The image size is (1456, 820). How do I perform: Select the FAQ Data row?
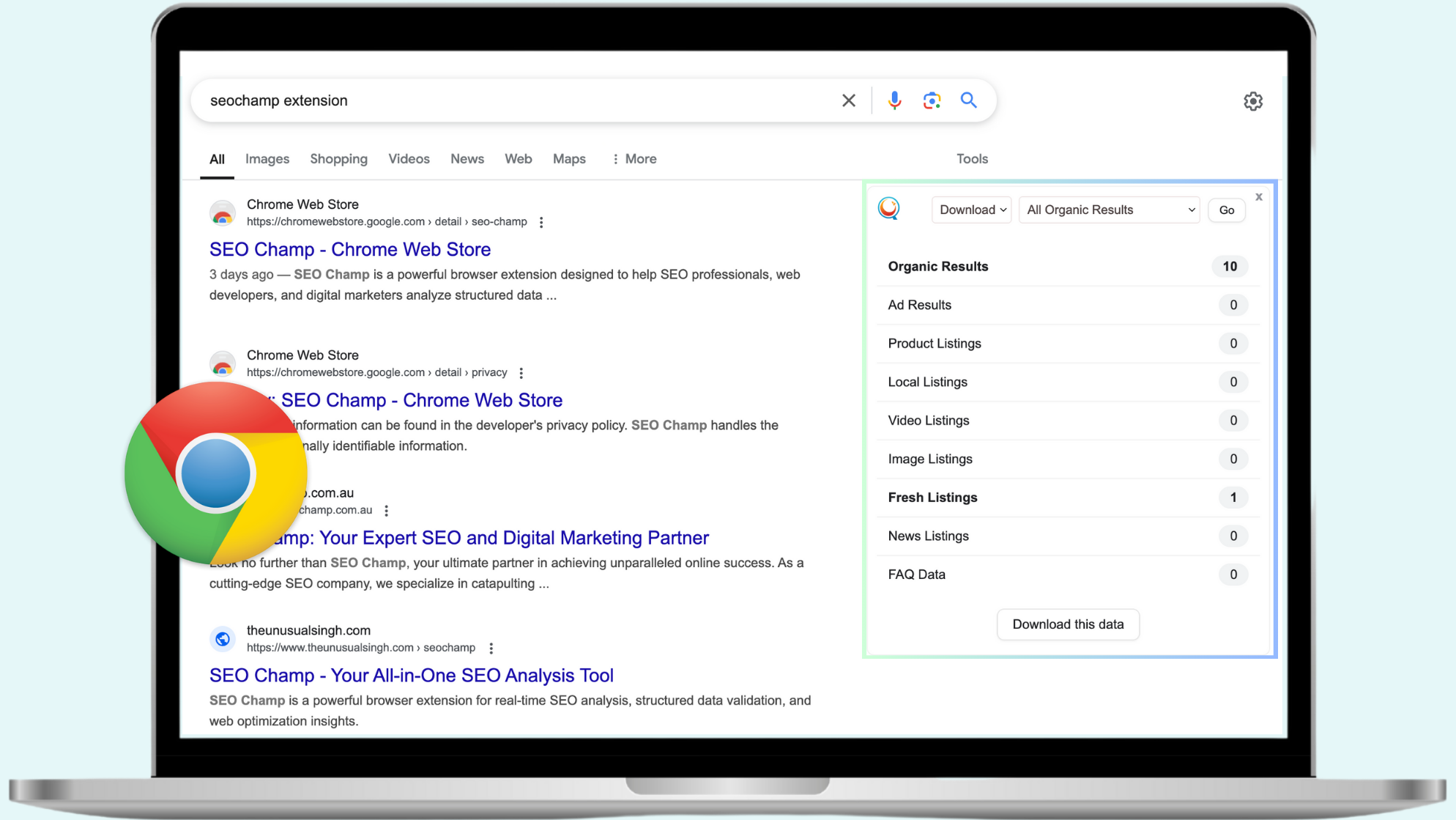pos(1068,575)
